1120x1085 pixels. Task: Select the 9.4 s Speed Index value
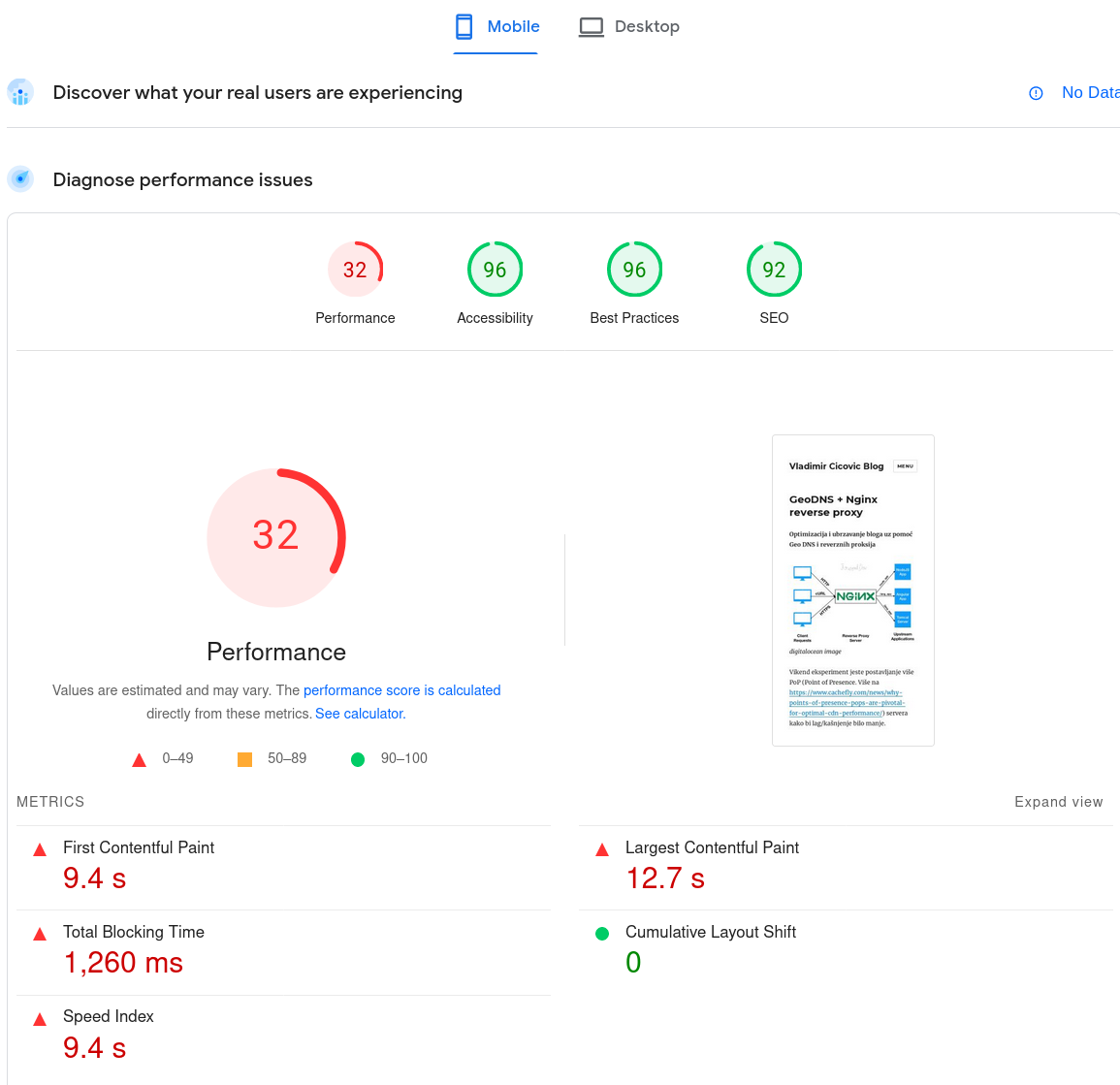click(94, 1048)
